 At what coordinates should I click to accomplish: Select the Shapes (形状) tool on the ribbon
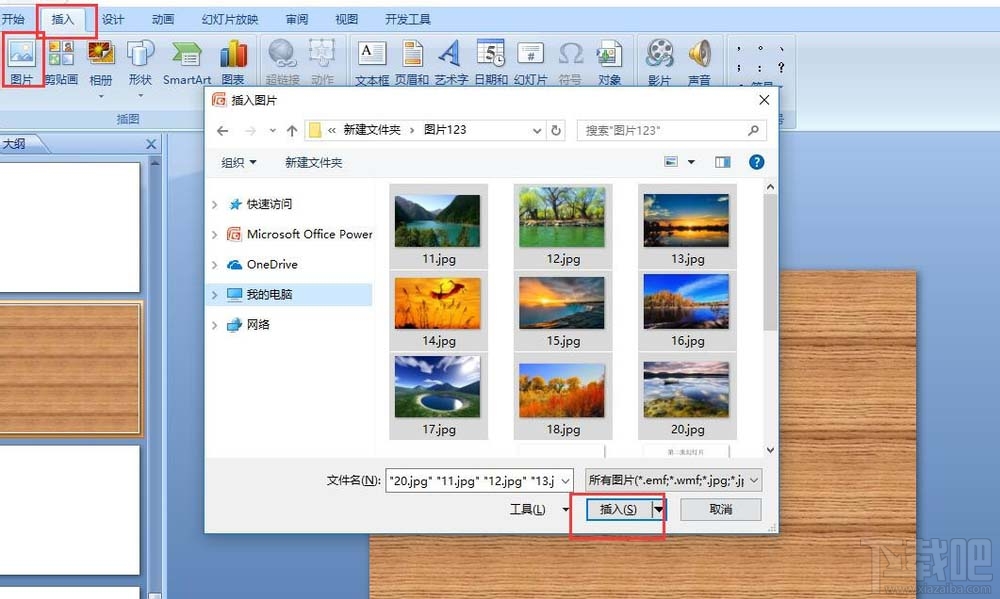140,62
